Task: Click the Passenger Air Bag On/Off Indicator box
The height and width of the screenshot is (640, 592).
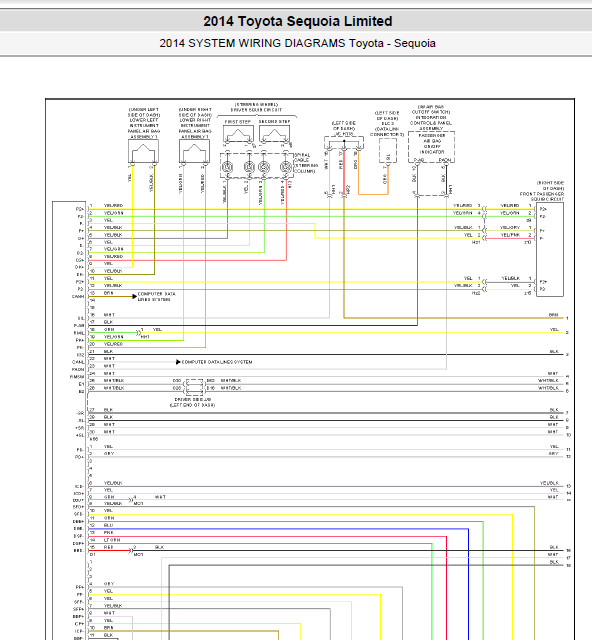Action: (x=432, y=147)
